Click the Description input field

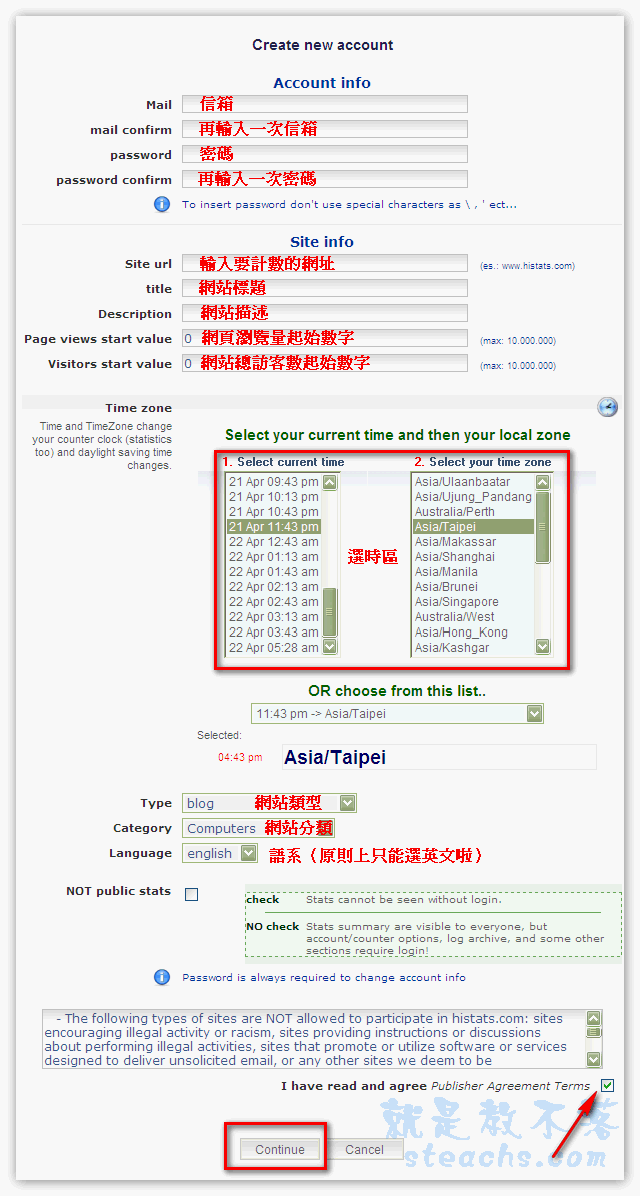(324, 313)
